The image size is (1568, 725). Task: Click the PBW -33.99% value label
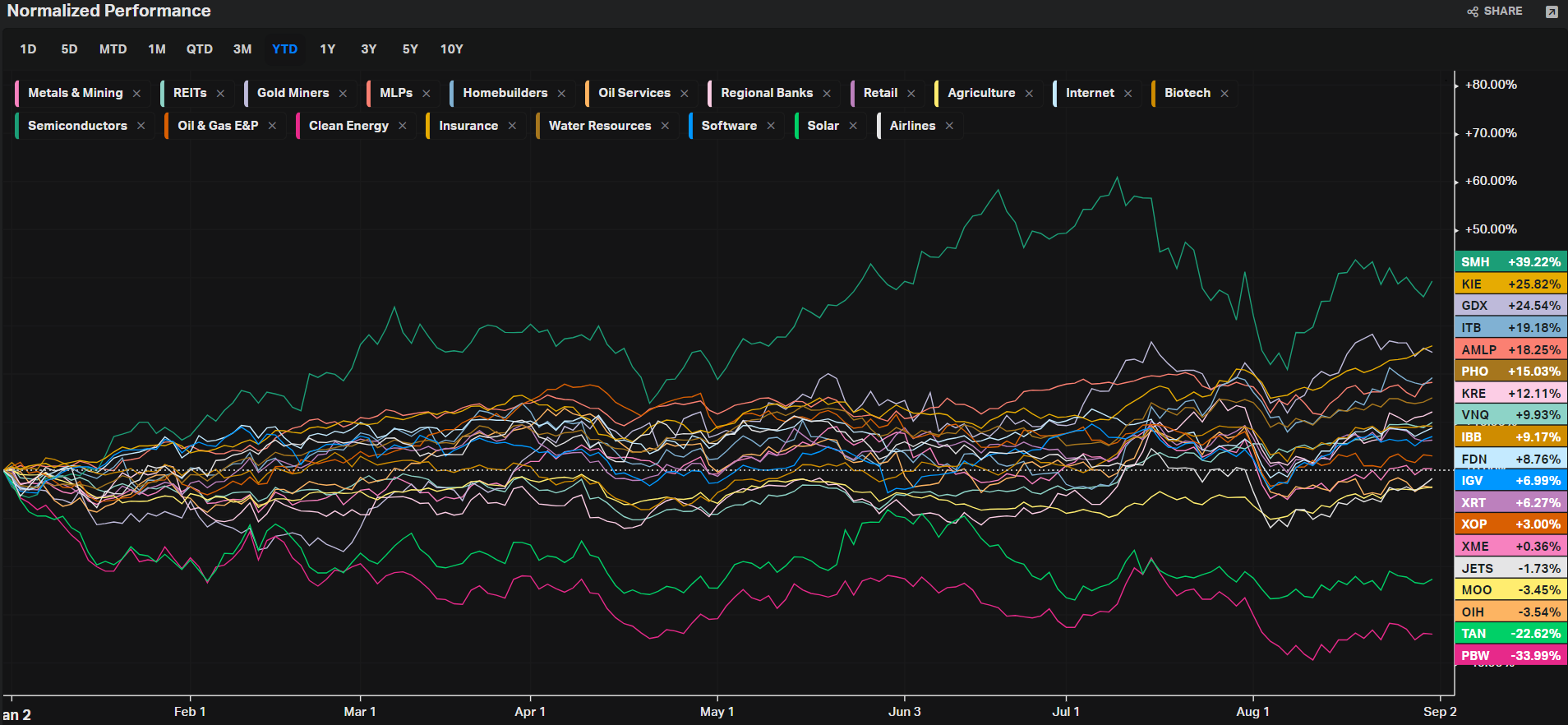coord(1510,656)
